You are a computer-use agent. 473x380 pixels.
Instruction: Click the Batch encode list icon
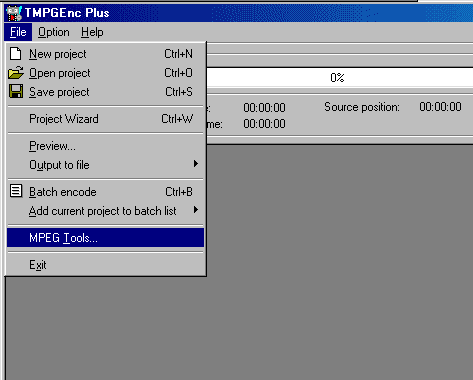tap(16, 191)
